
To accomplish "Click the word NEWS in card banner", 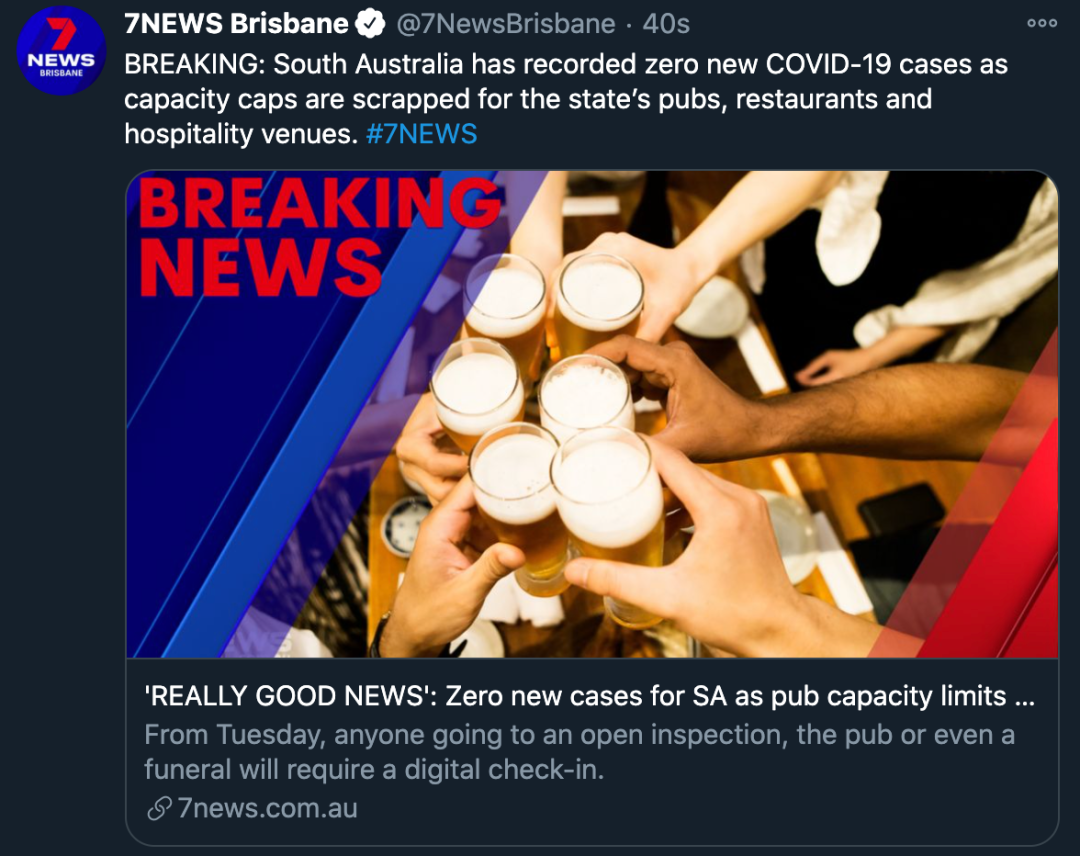I will point(260,268).
